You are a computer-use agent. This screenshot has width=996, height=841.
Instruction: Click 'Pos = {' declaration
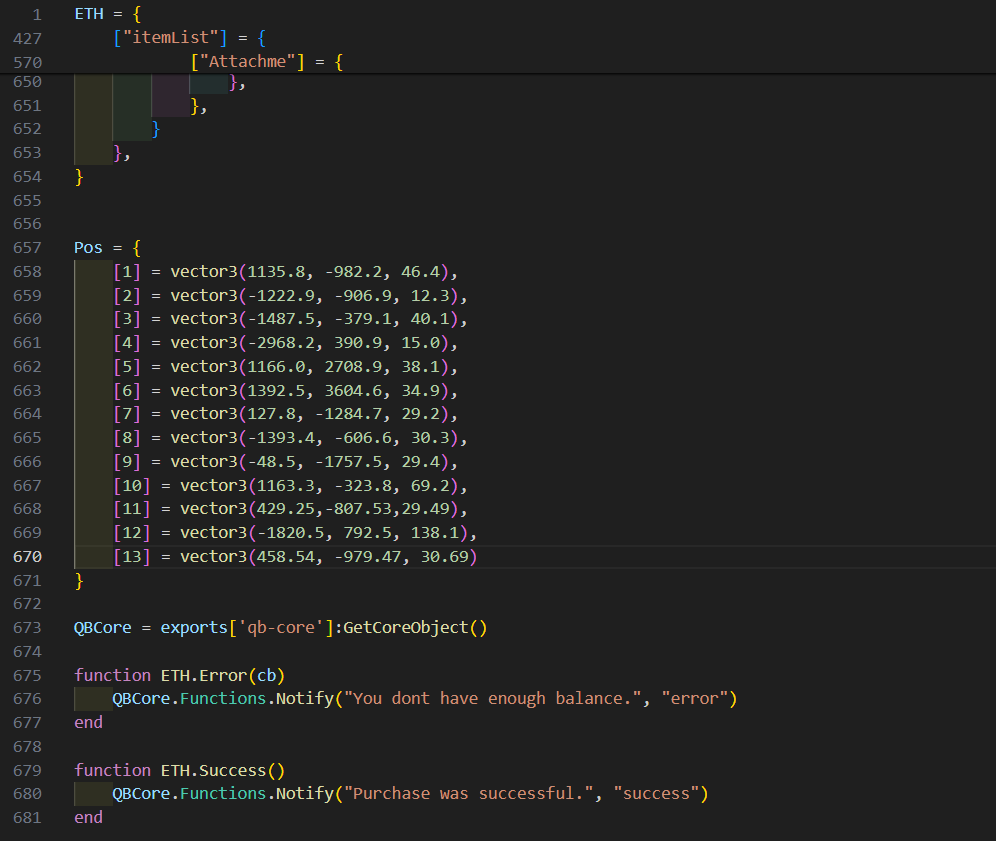(x=108, y=248)
